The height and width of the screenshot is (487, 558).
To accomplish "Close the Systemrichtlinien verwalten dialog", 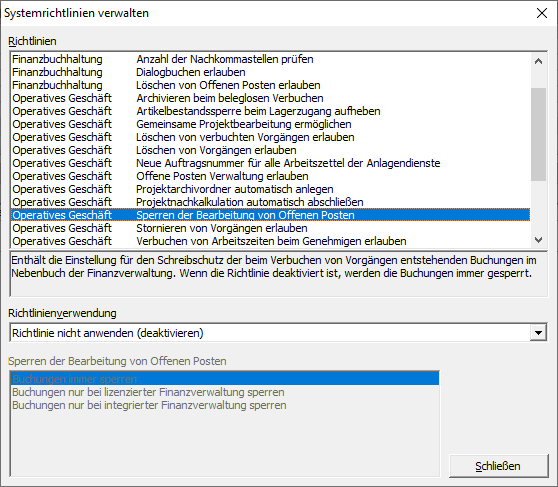I will pos(542,13).
